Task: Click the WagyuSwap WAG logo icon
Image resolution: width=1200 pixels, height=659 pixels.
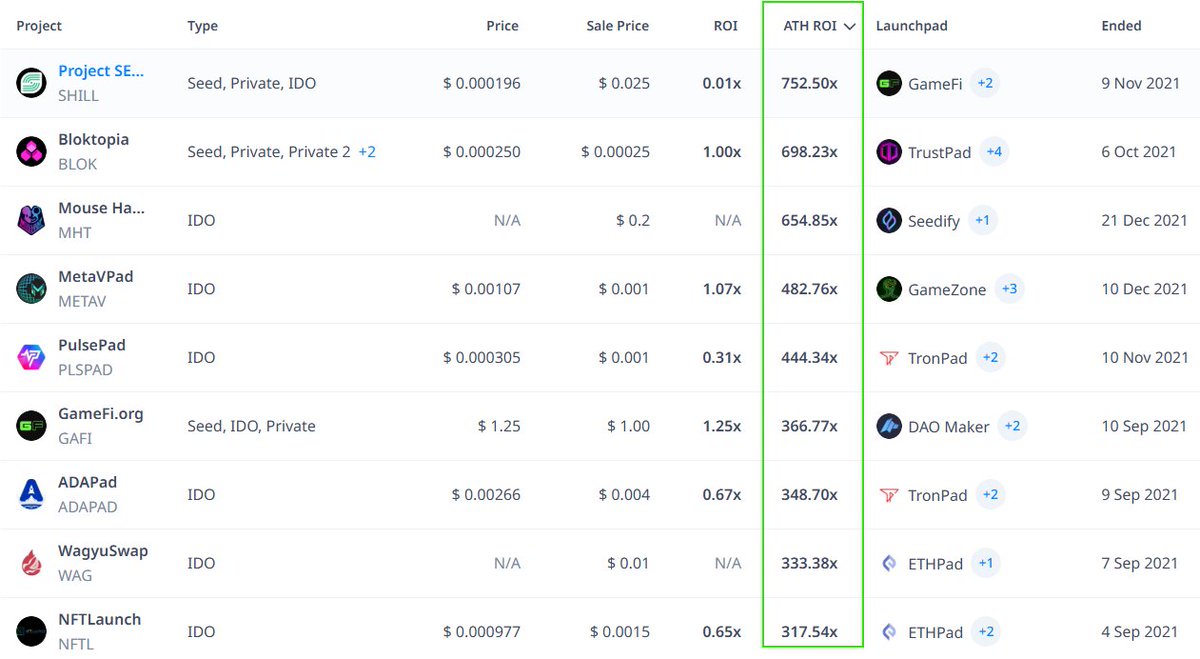Action: pos(32,563)
